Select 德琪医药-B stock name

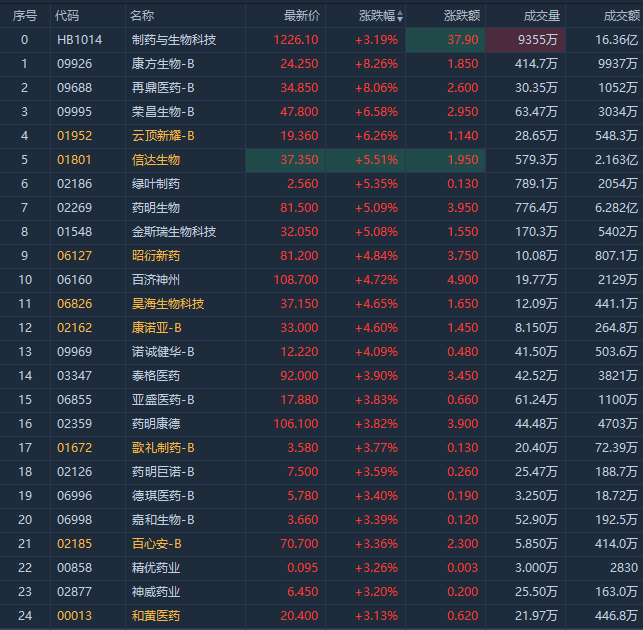pos(163,496)
